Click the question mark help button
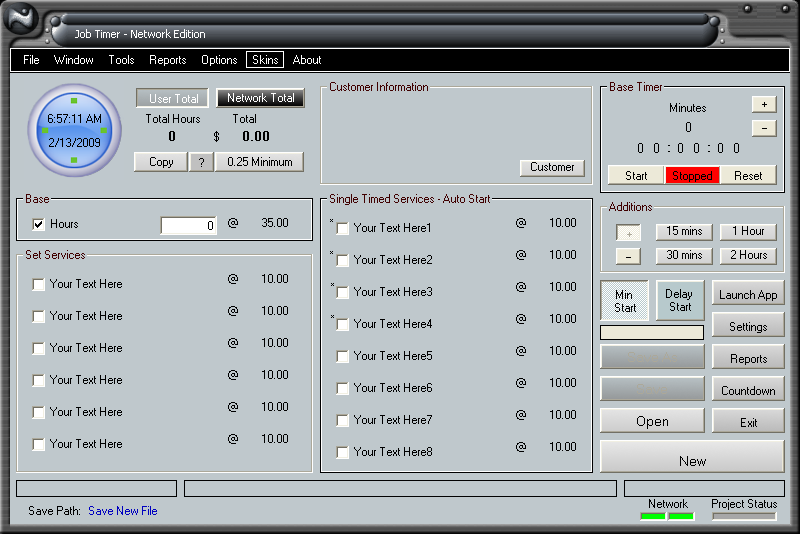Viewport: 800px width, 534px height. [202, 162]
